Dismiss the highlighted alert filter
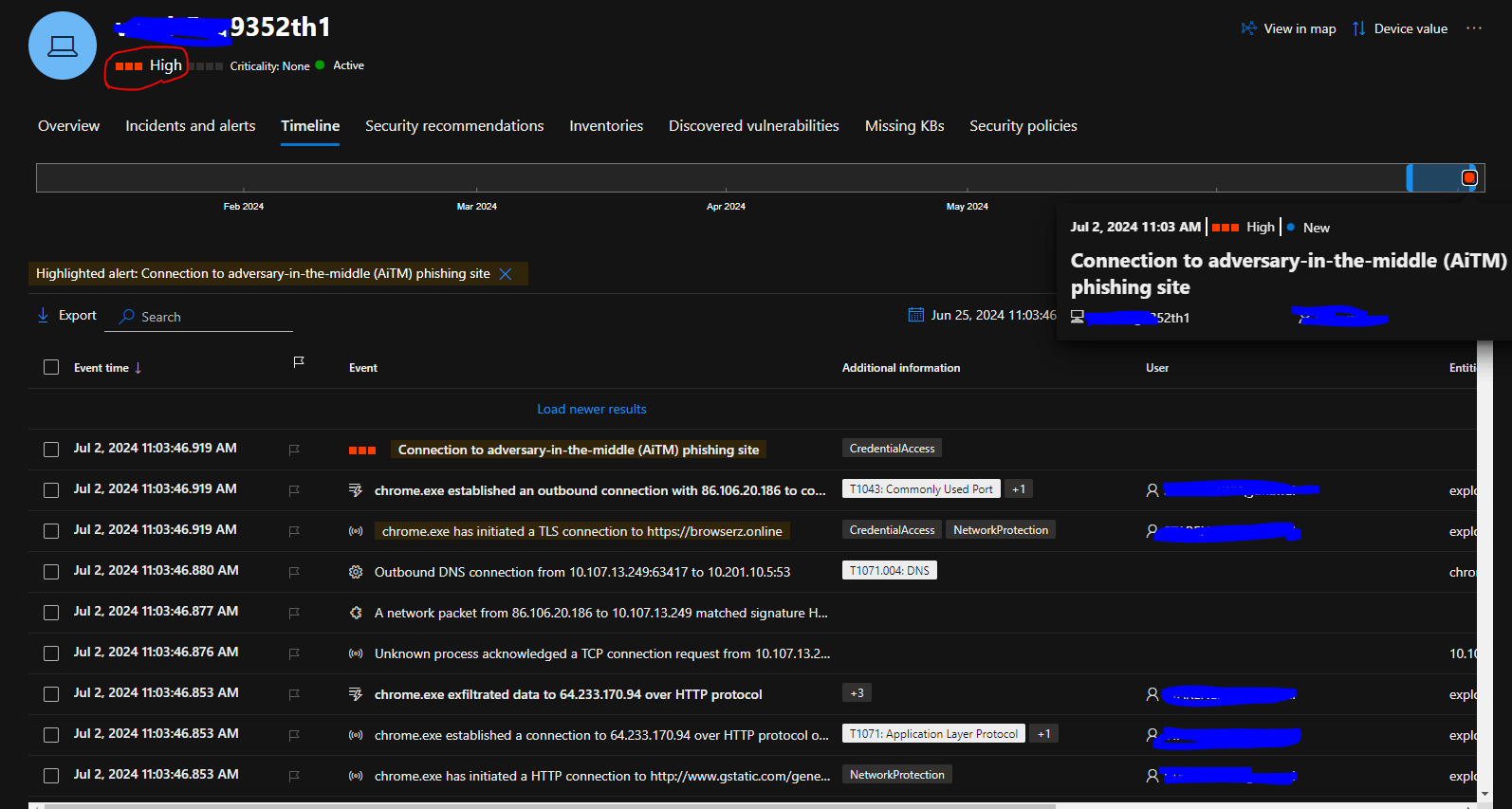 (506, 274)
